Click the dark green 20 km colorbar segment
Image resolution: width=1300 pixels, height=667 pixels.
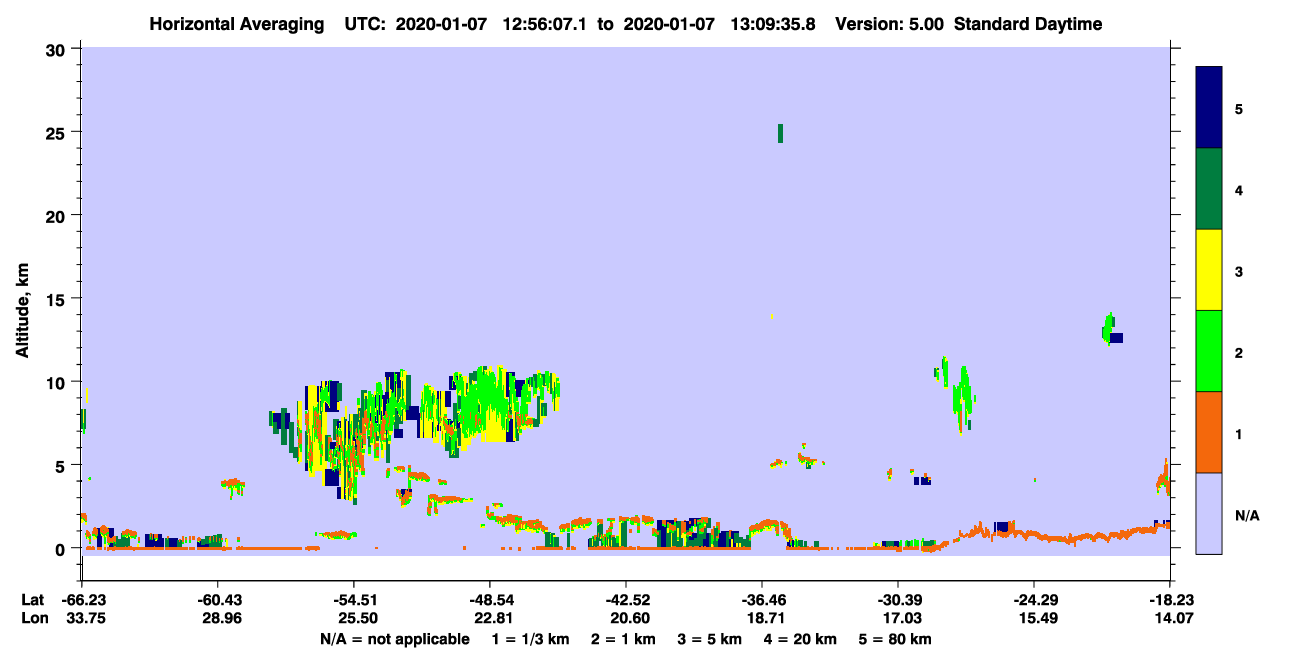point(1209,189)
